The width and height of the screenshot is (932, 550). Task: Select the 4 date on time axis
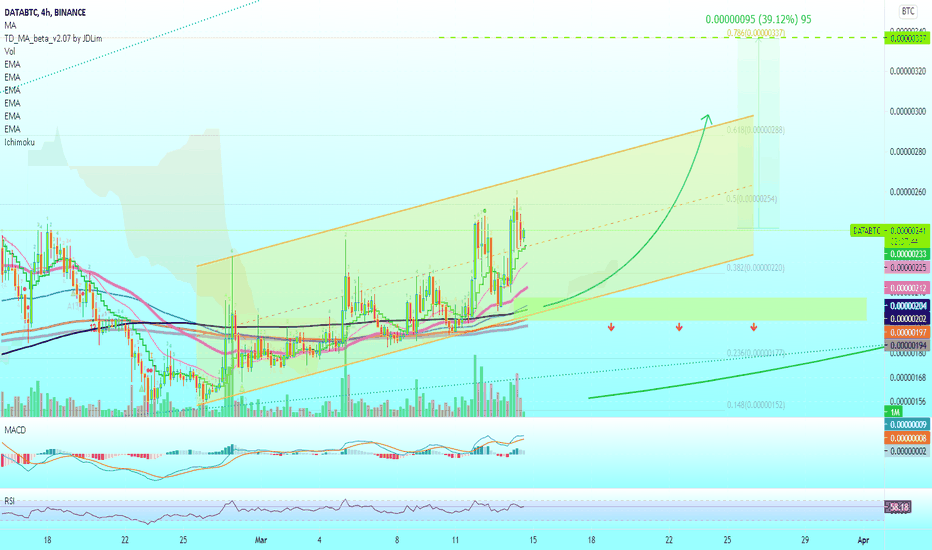coord(319,540)
